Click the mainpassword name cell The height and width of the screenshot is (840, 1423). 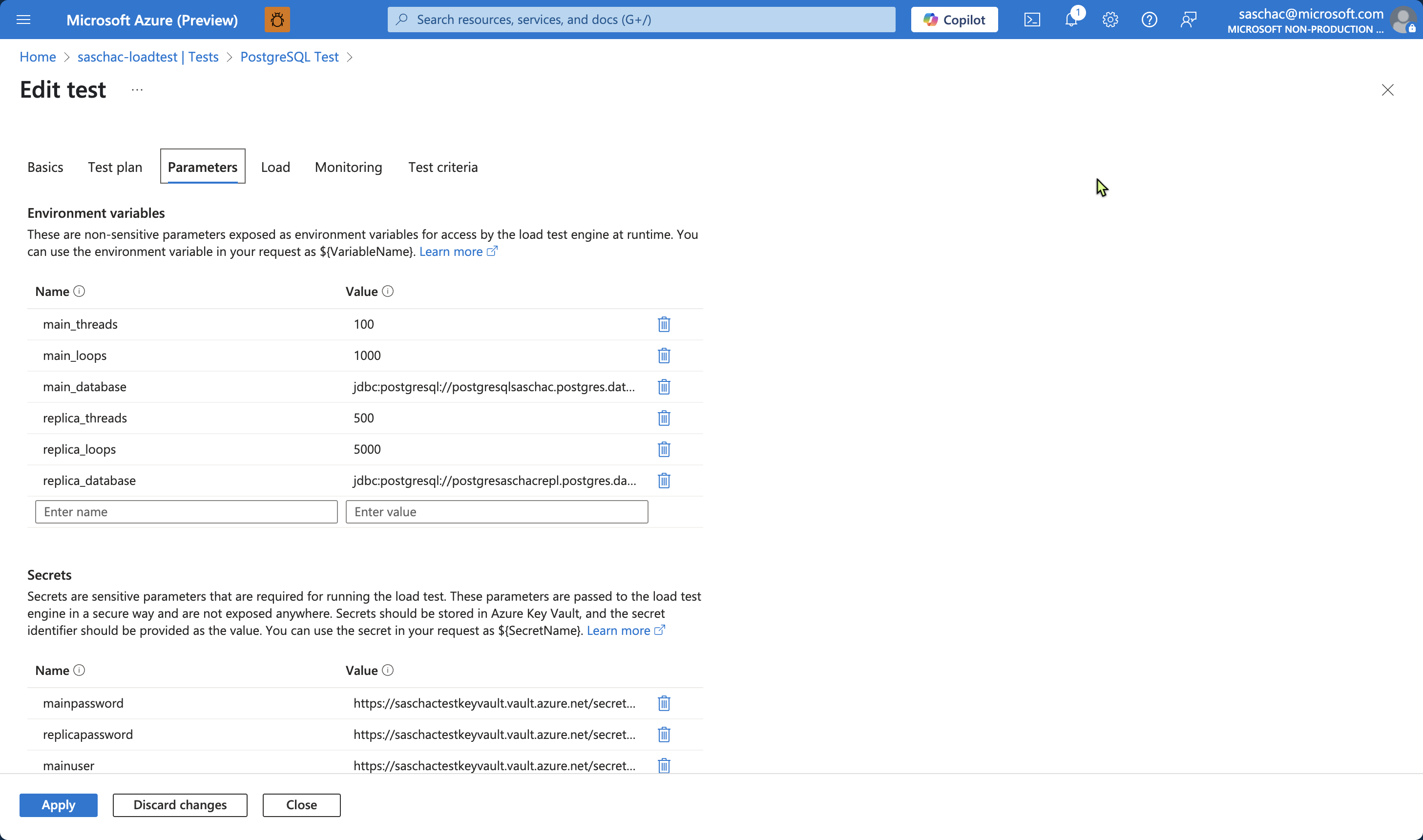coord(83,703)
